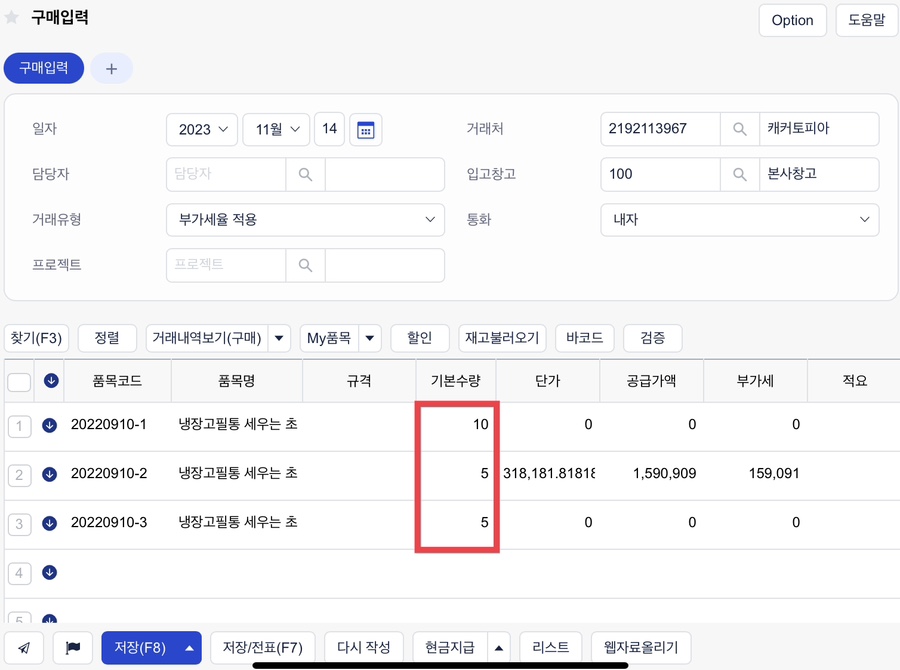Click 부가세 cell 159,091
The image size is (900, 670).
point(755,474)
